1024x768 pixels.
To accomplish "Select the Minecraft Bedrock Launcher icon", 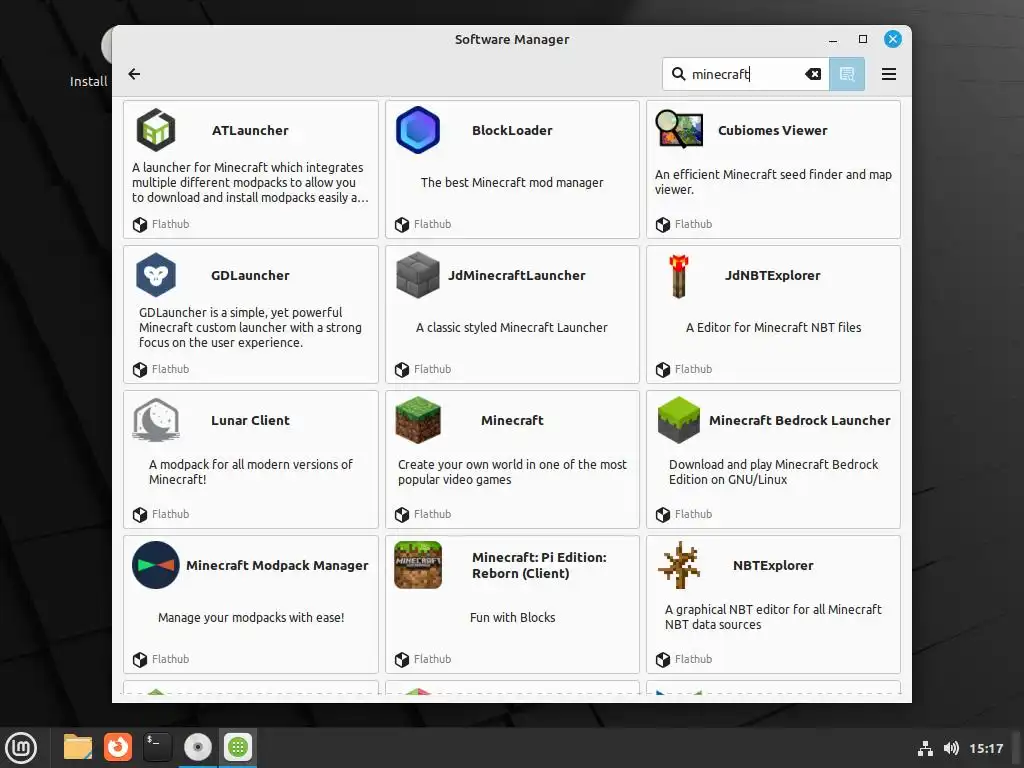I will (x=679, y=420).
